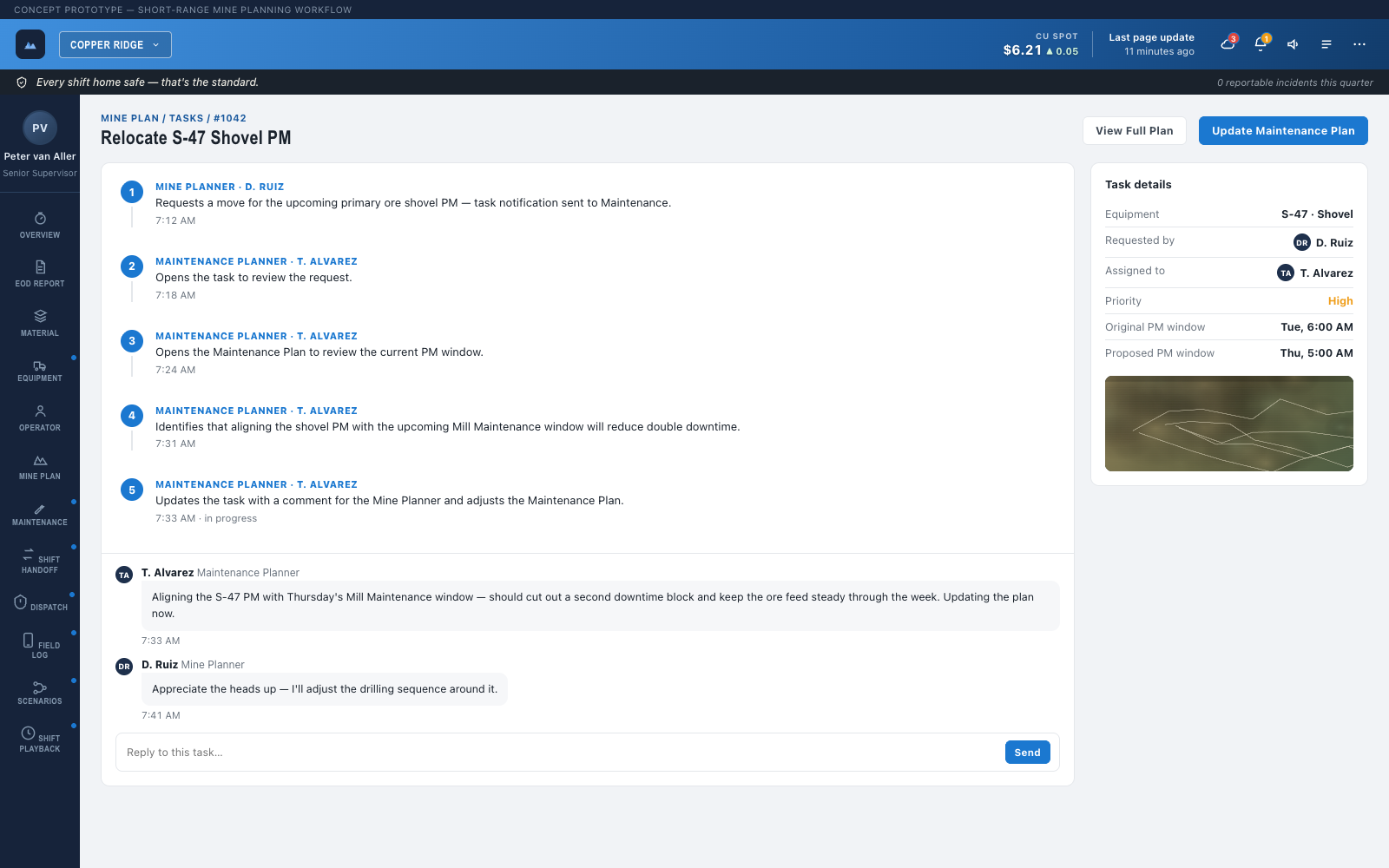Click the Peter van Aller user name
1389x868 pixels.
tap(40, 156)
